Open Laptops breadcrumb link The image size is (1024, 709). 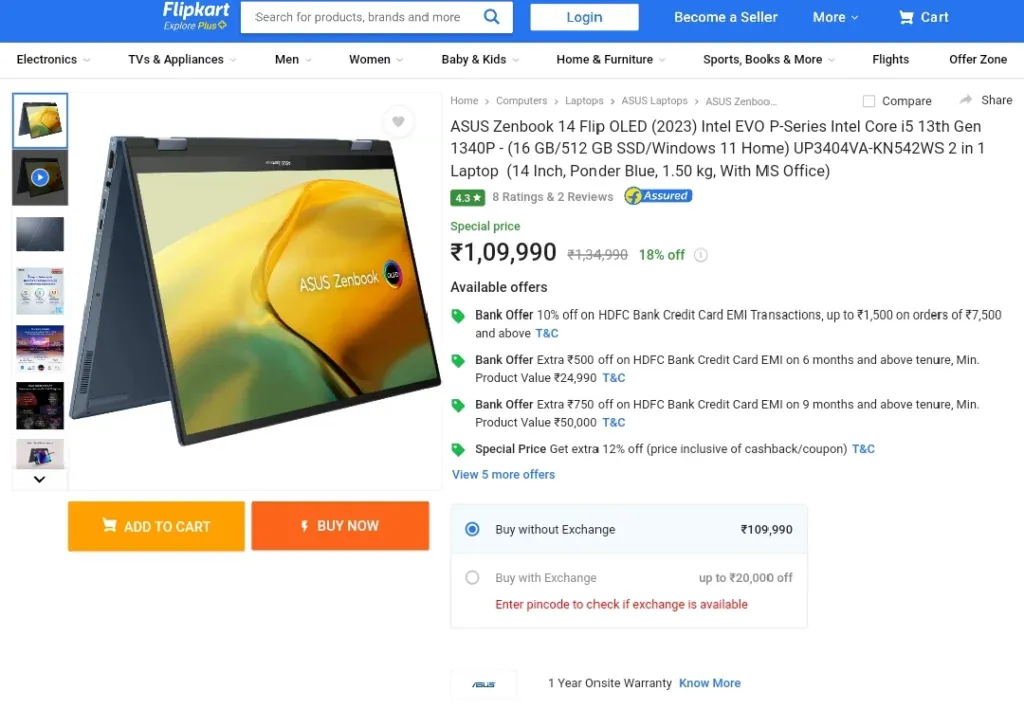click(584, 101)
